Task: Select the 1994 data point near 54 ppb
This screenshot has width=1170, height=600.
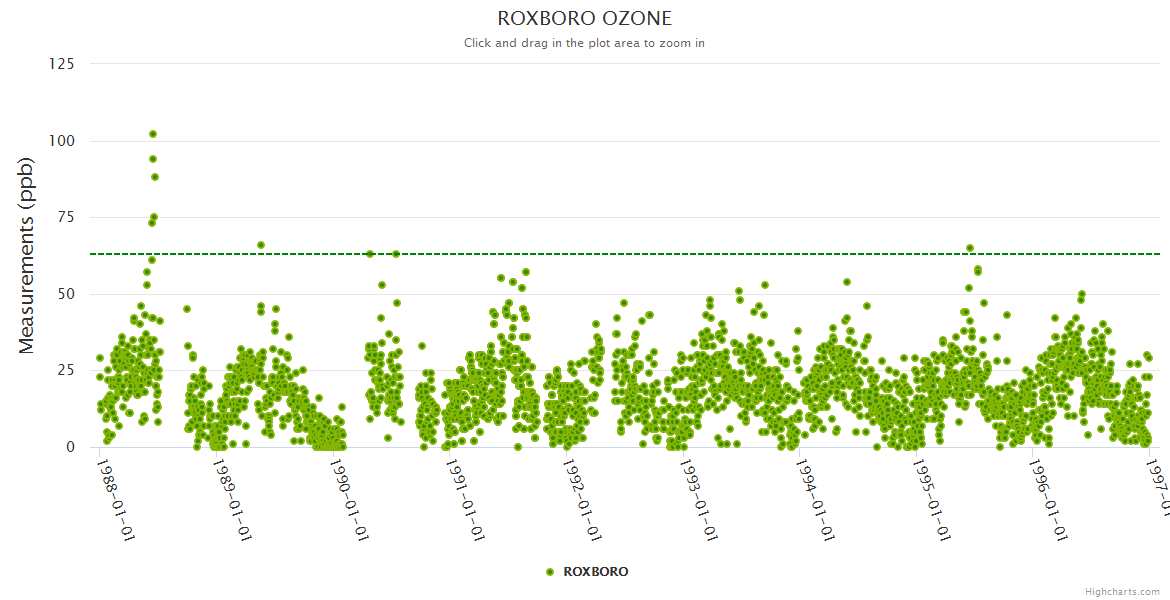Action: [847, 282]
